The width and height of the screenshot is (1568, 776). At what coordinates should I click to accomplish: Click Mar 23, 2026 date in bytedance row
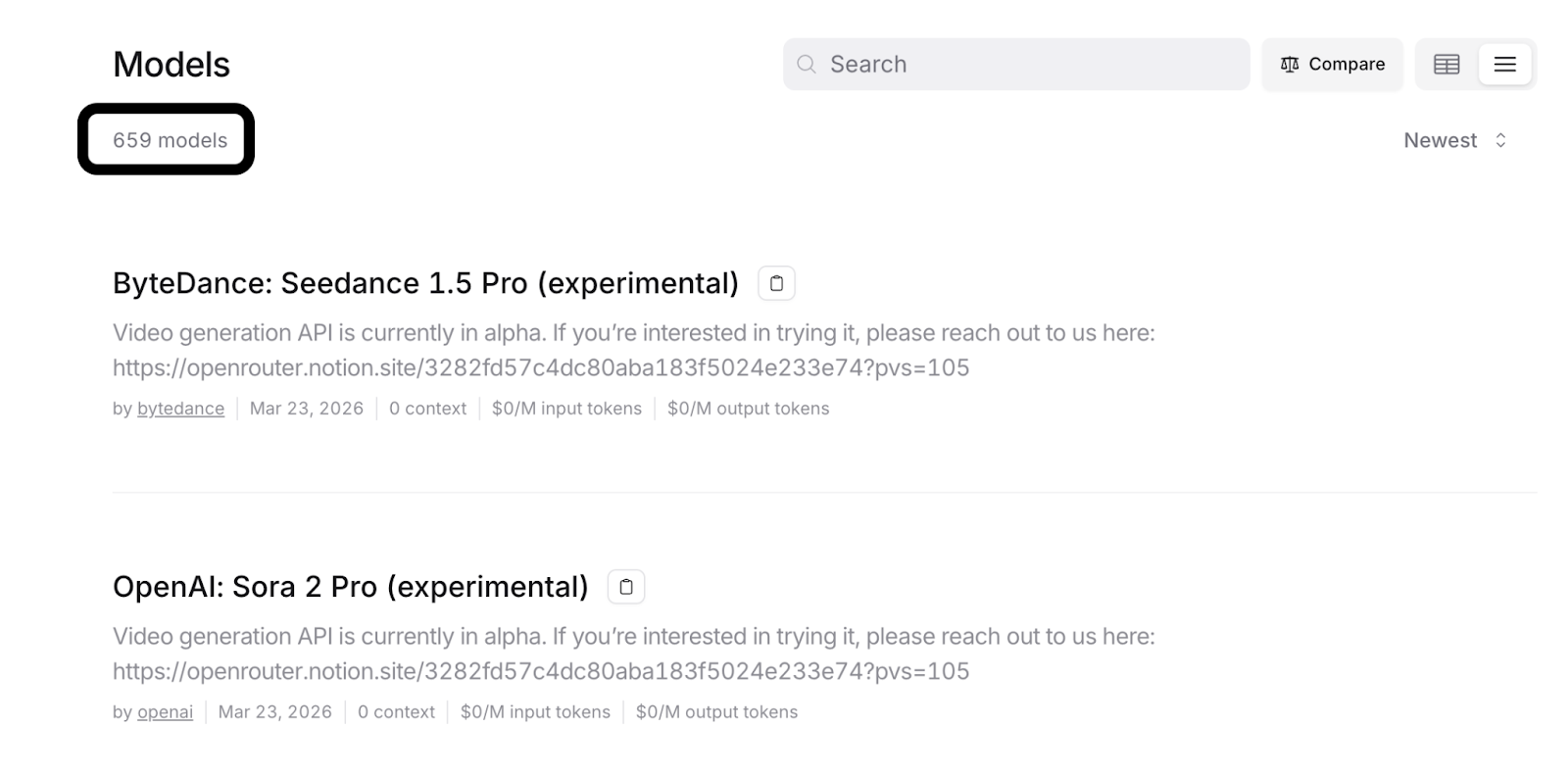tap(307, 409)
